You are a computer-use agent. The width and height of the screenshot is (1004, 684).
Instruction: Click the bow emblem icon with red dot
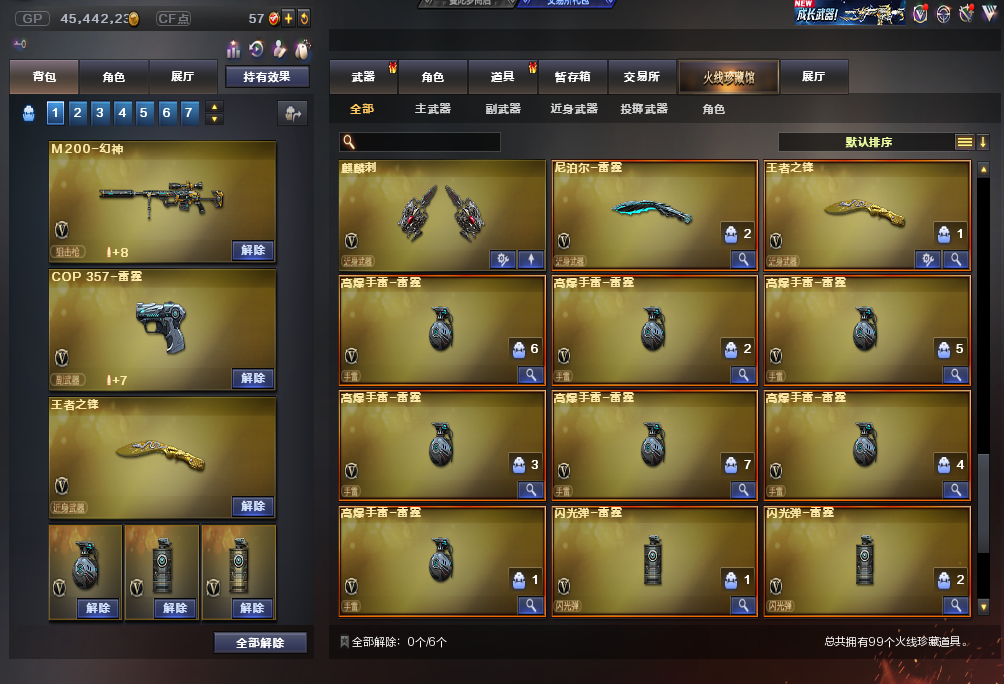[x=966, y=13]
